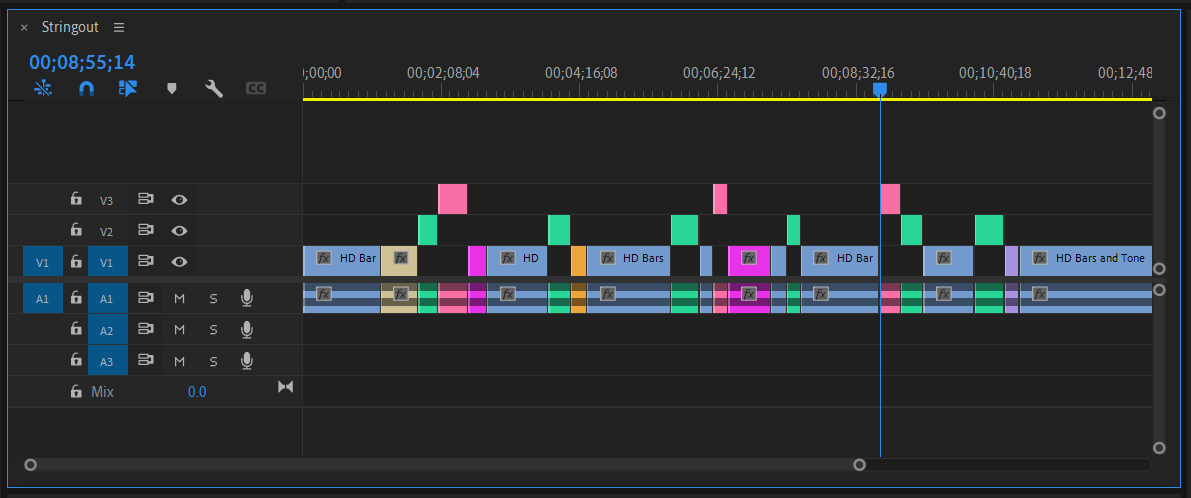Select the violet clip on V1
Viewport: 1191px width, 498px height.
[1012, 261]
